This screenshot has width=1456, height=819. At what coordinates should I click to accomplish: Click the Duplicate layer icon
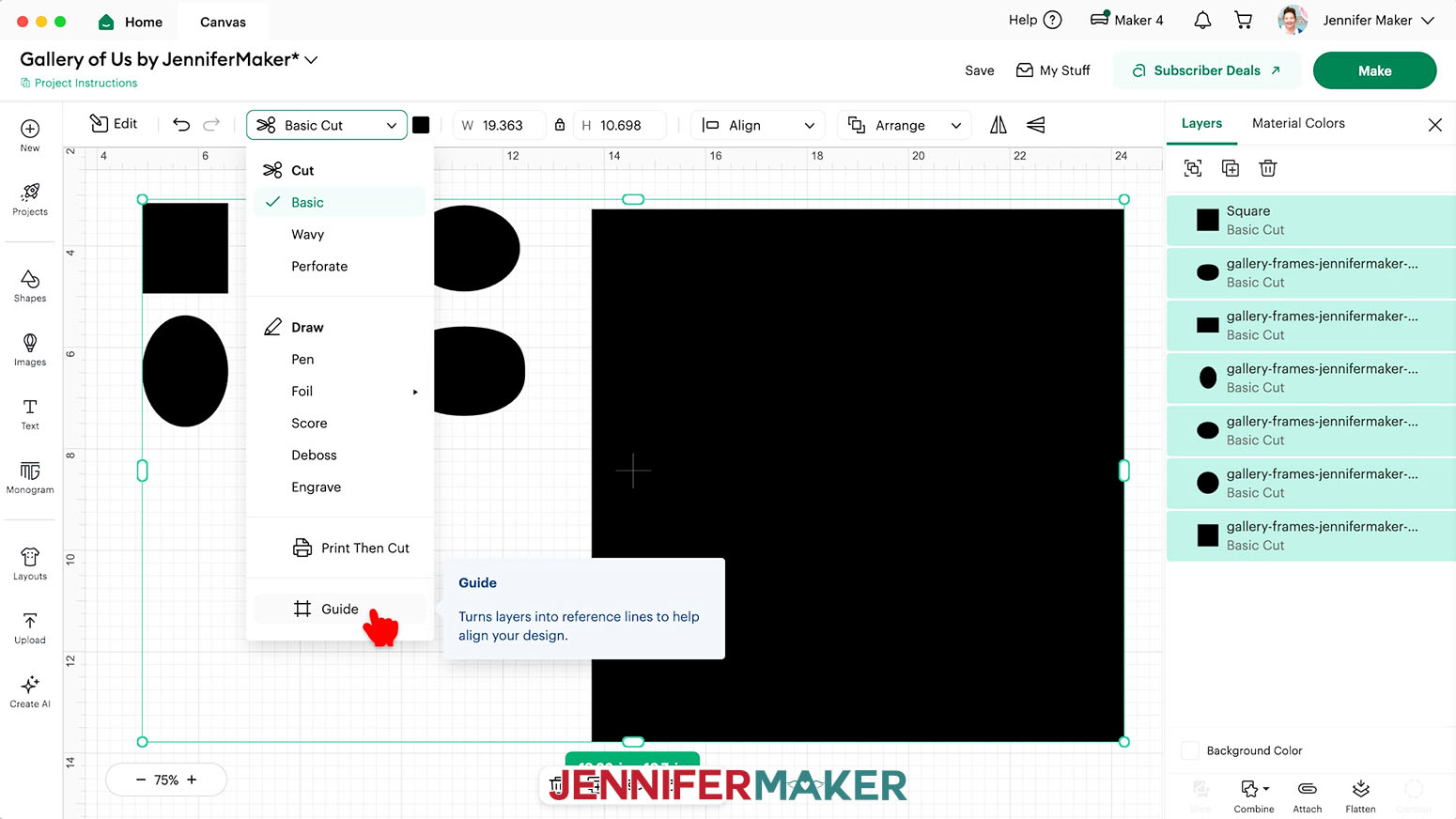[x=1231, y=168]
